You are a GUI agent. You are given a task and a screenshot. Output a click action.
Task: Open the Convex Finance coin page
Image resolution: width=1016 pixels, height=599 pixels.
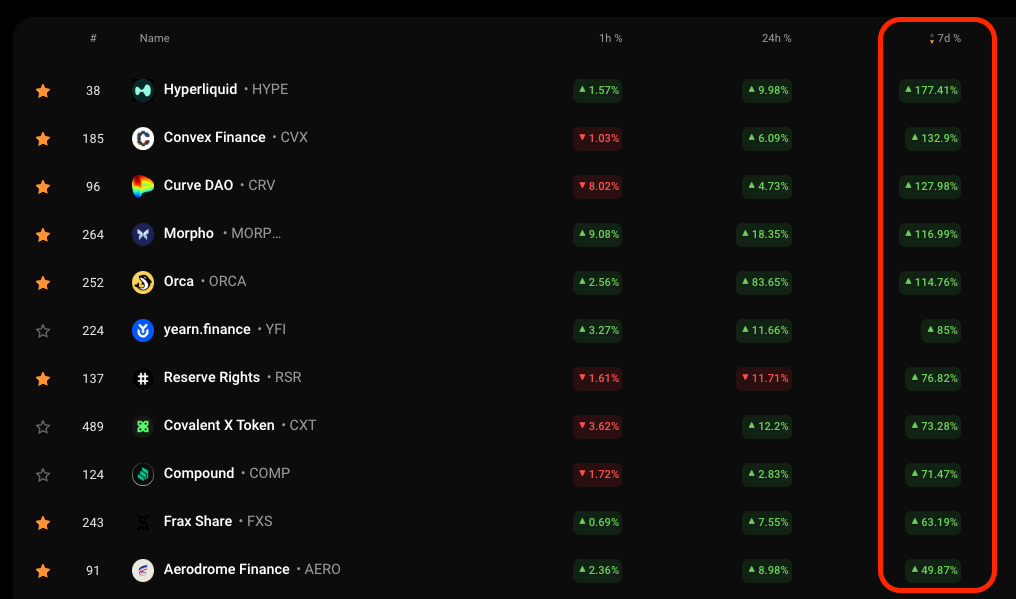214,137
